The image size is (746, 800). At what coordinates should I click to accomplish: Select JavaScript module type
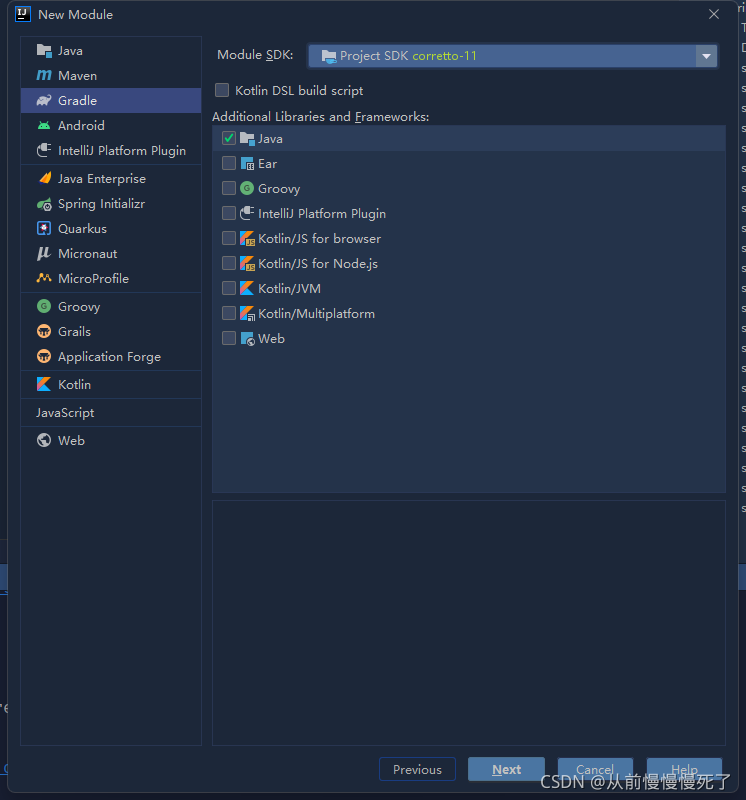coord(65,412)
